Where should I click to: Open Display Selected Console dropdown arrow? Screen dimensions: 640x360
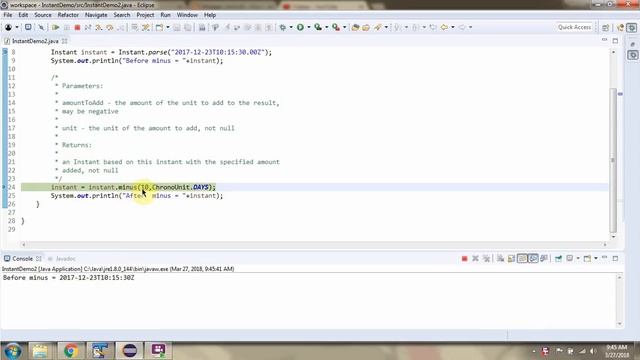pyautogui.click(x=578, y=258)
